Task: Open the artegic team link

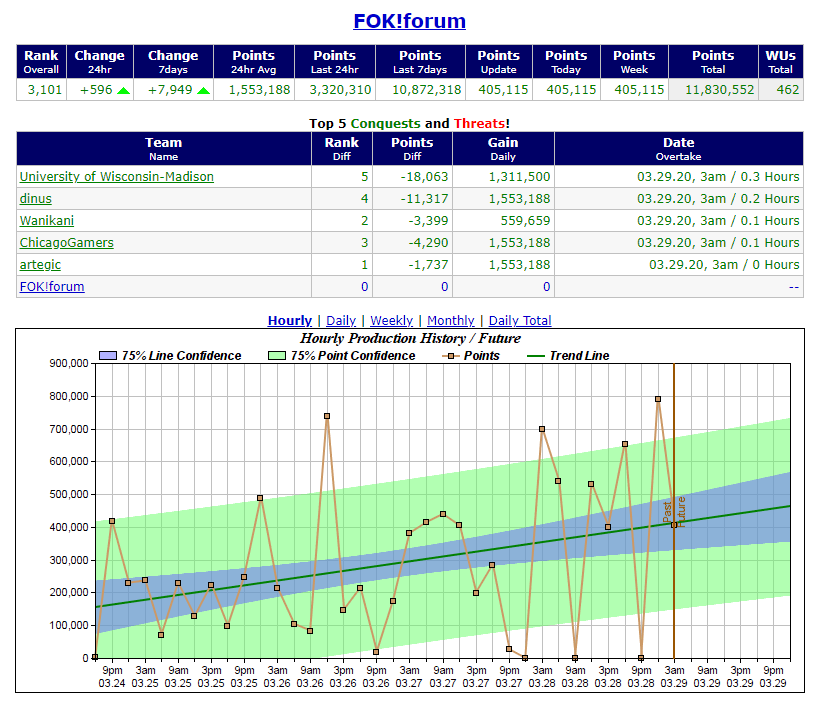Action: pyautogui.click(x=41, y=265)
